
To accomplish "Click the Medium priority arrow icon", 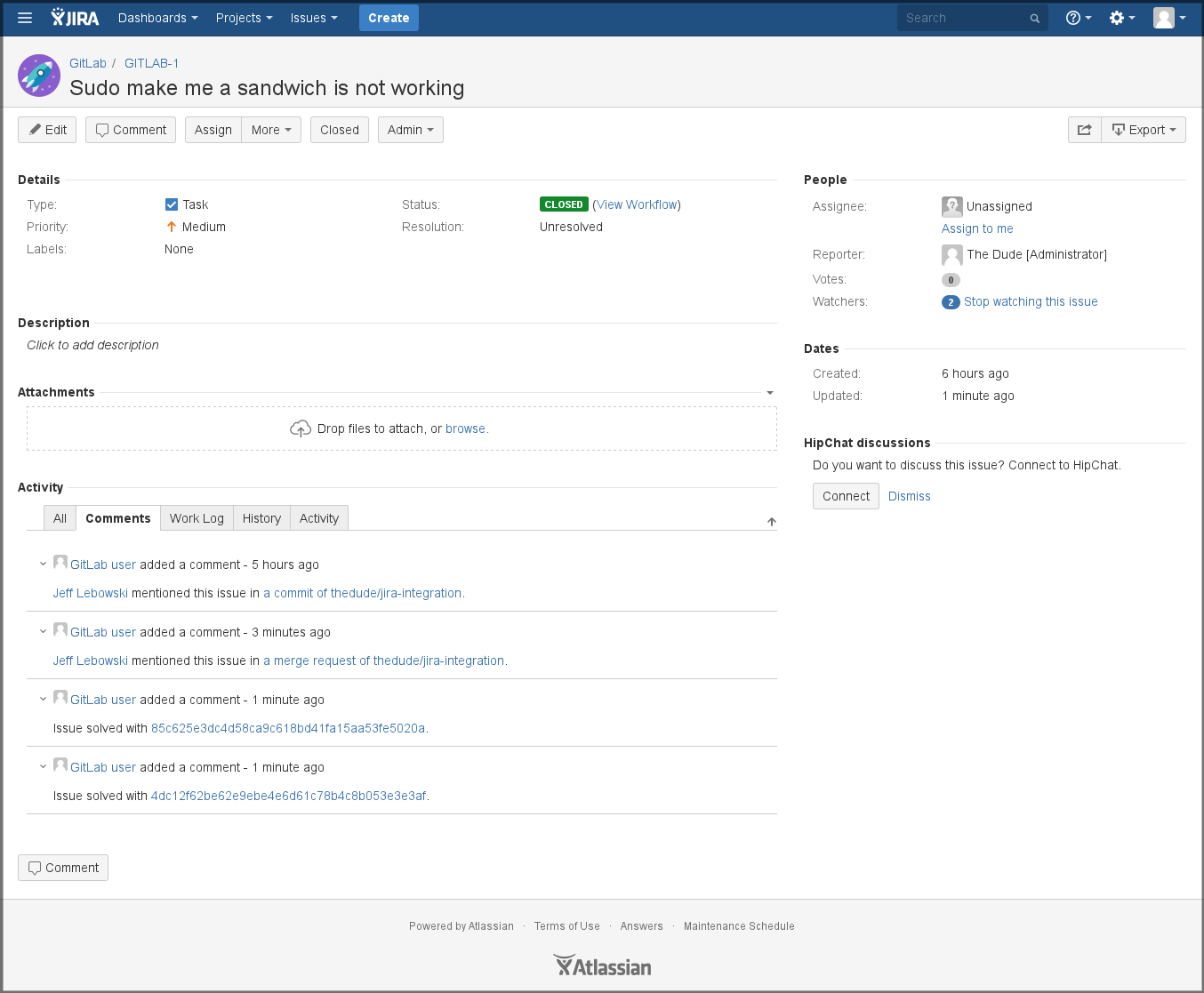I will 171,227.
